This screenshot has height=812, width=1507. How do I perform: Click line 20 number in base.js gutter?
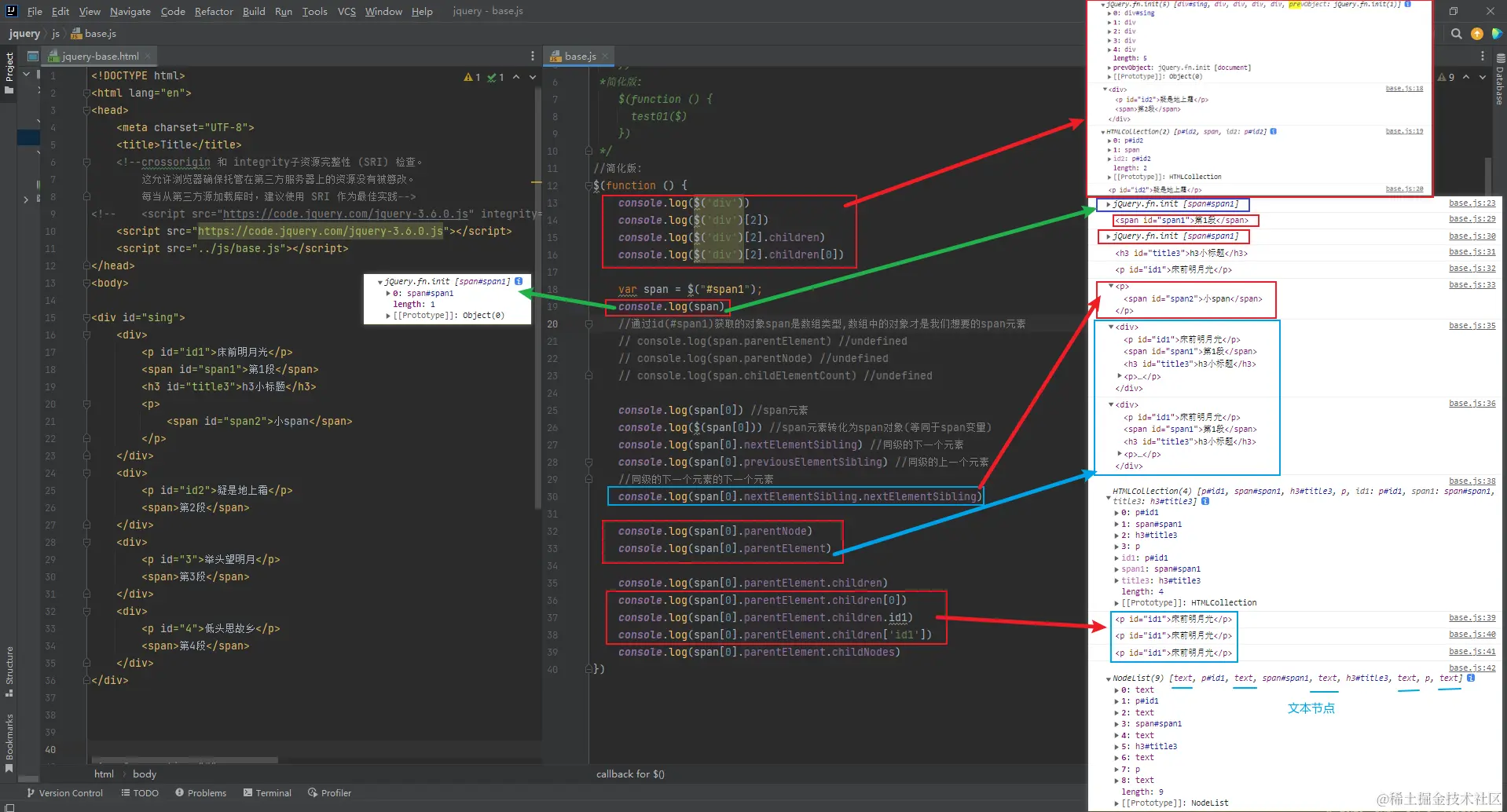[552, 324]
